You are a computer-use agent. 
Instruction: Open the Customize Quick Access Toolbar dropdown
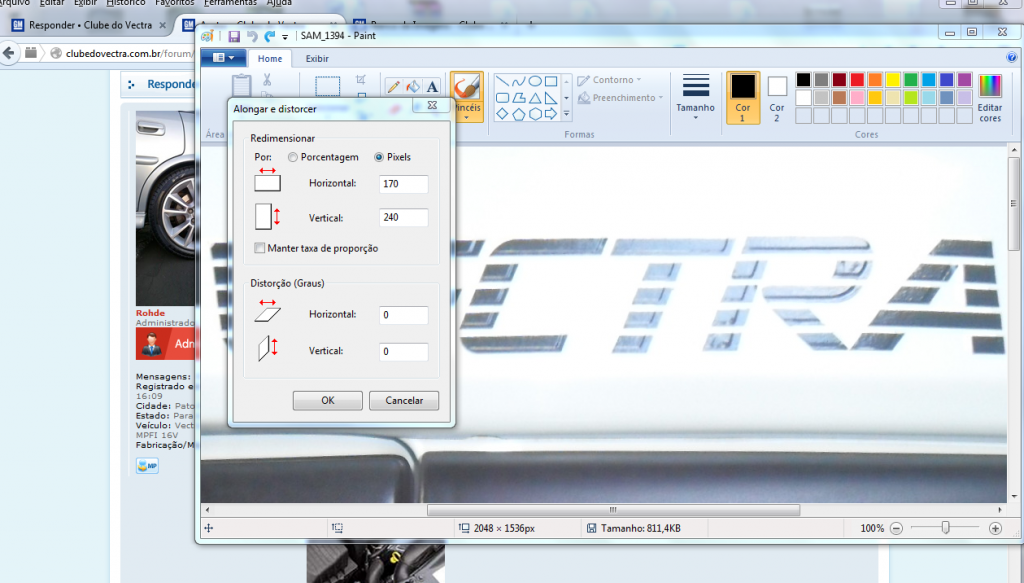pyautogui.click(x=285, y=37)
